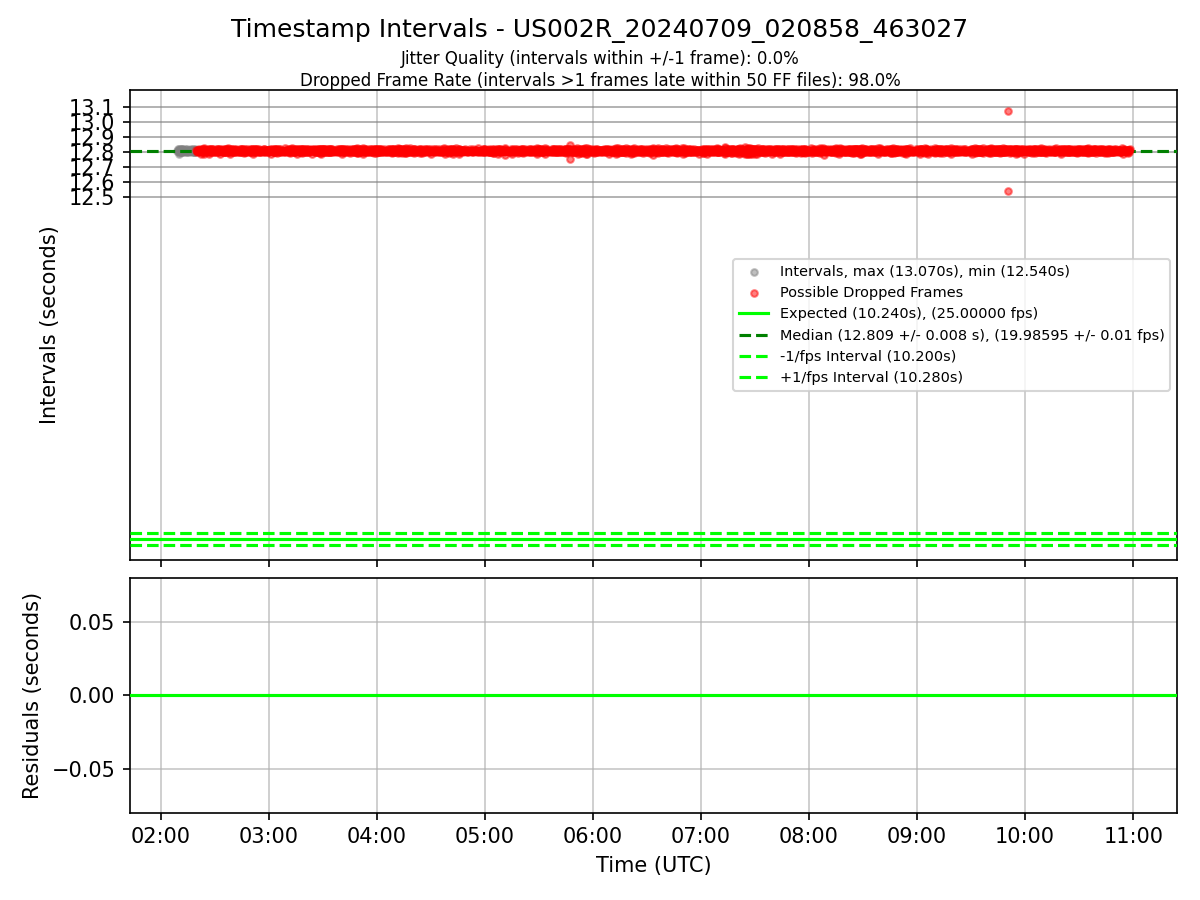Click the green zero line in the residuals plot
The height and width of the screenshot is (900, 1200).
click(x=653, y=695)
